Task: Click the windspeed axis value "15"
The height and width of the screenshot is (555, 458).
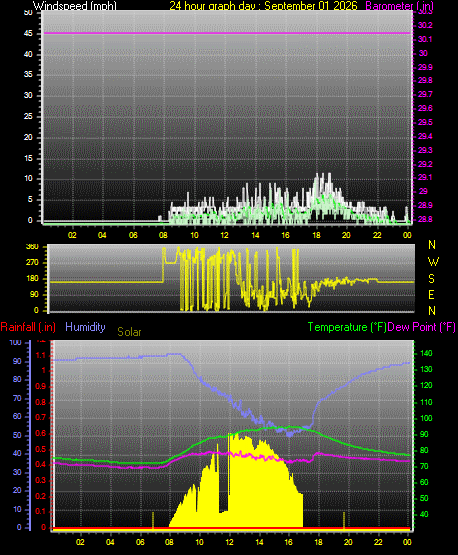Action: pyautogui.click(x=28, y=158)
